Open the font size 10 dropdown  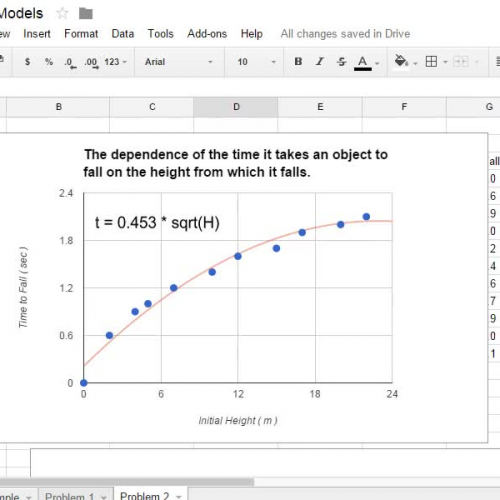(256, 62)
